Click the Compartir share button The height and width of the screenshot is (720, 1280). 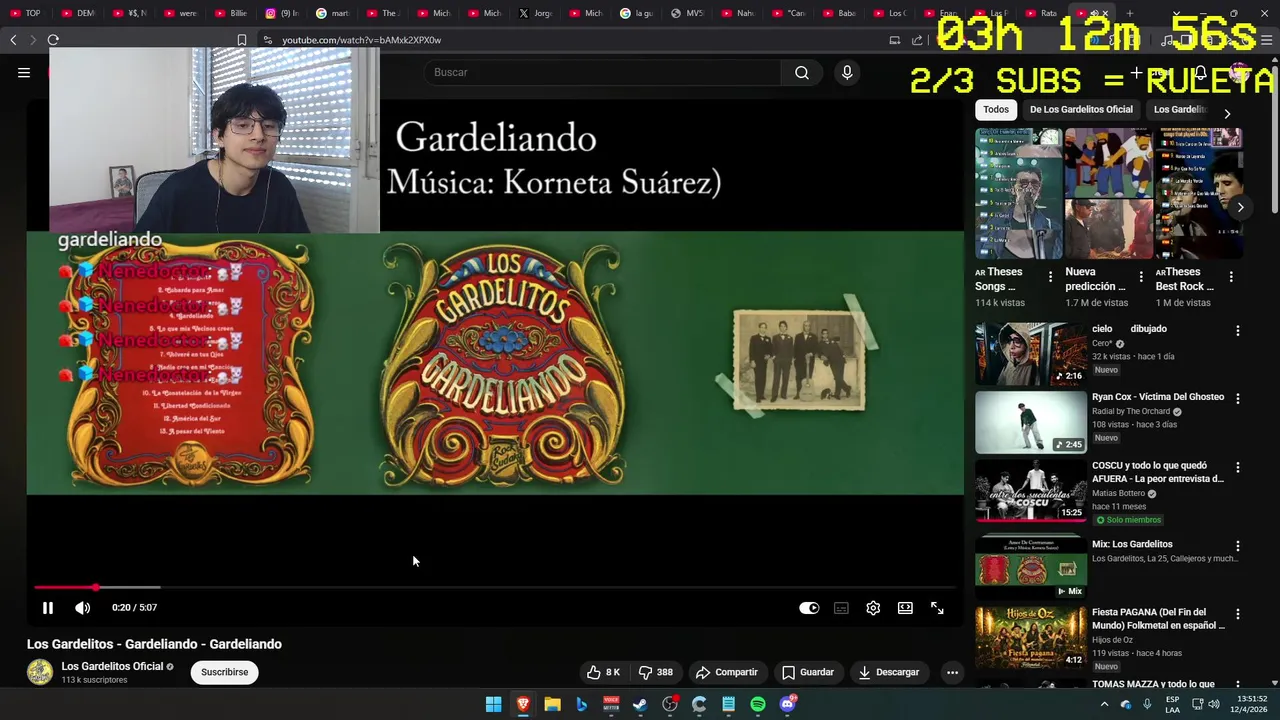727,672
